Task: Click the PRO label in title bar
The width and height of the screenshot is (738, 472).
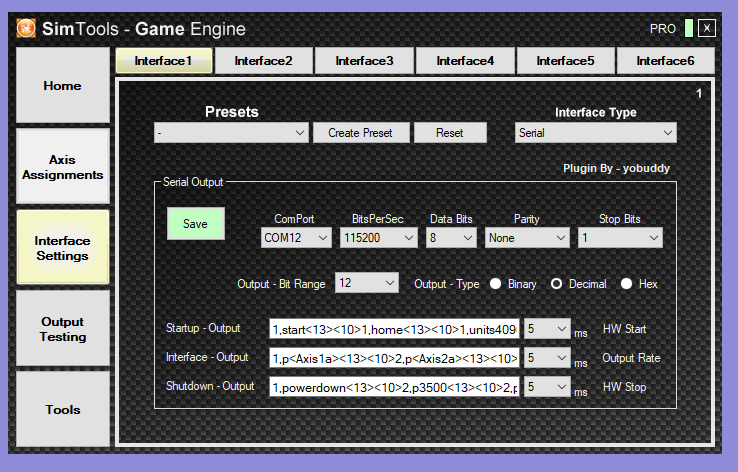Action: [x=663, y=29]
